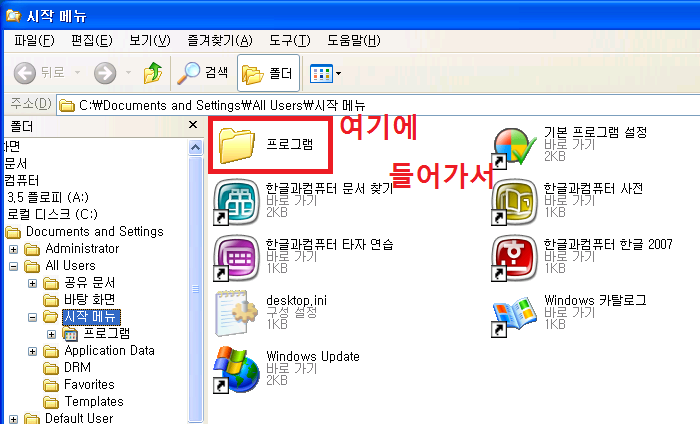Select 한글과컴퓨터 타자 연습 shortcut icon
This screenshot has height=424, width=700.
tap(236, 258)
